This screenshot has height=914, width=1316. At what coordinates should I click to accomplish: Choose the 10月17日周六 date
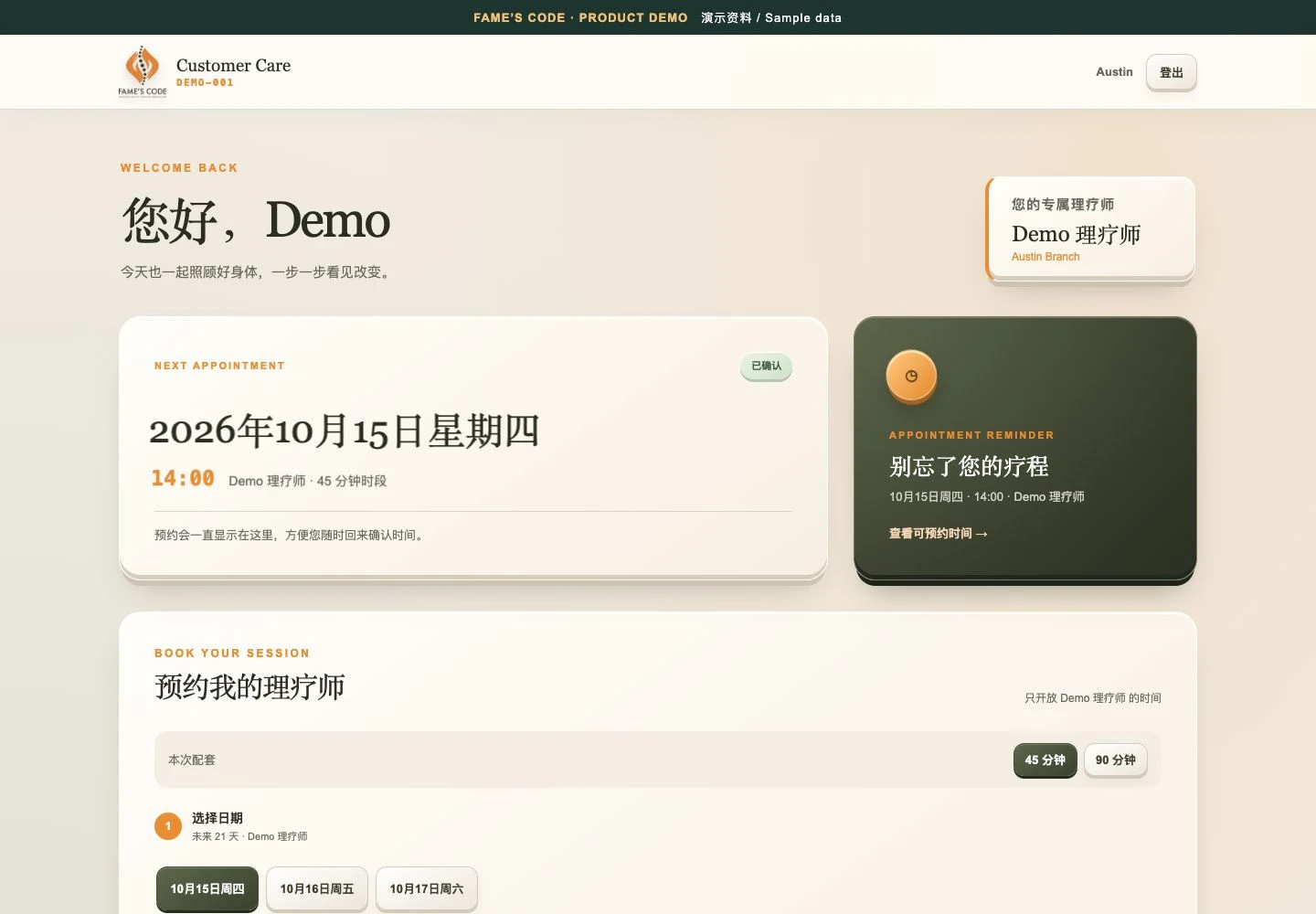tap(427, 889)
